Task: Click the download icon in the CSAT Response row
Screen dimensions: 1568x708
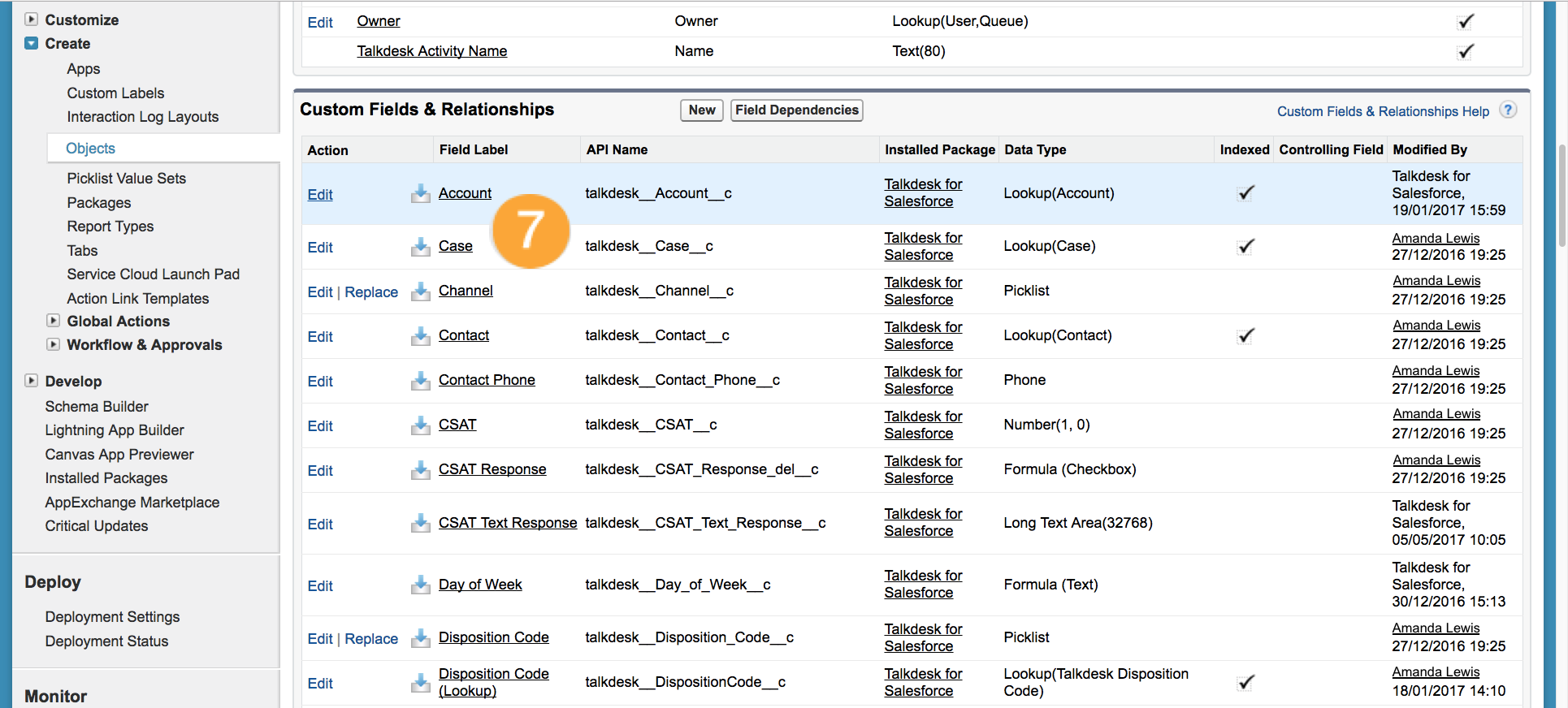Action: click(x=420, y=469)
